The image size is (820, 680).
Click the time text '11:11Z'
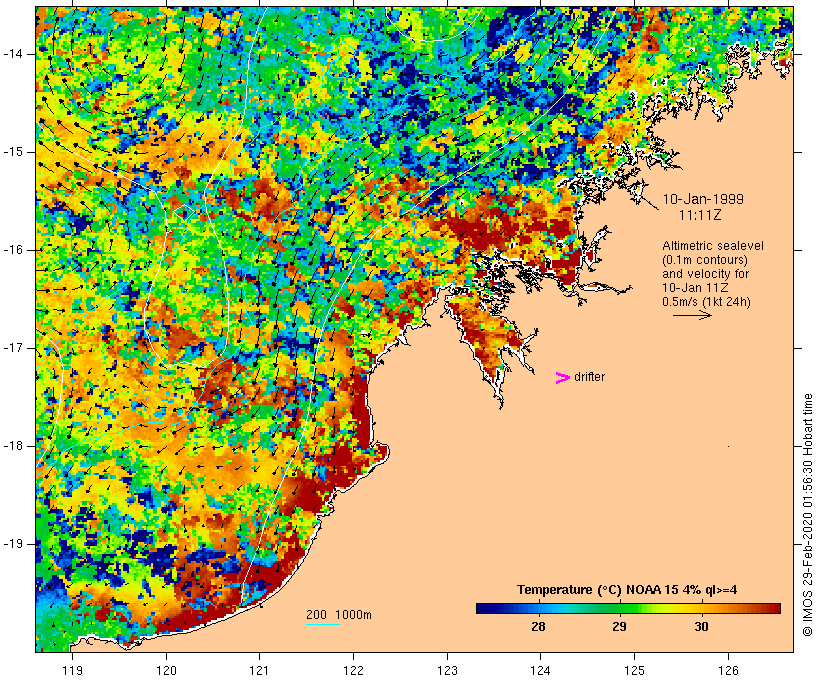(700, 215)
